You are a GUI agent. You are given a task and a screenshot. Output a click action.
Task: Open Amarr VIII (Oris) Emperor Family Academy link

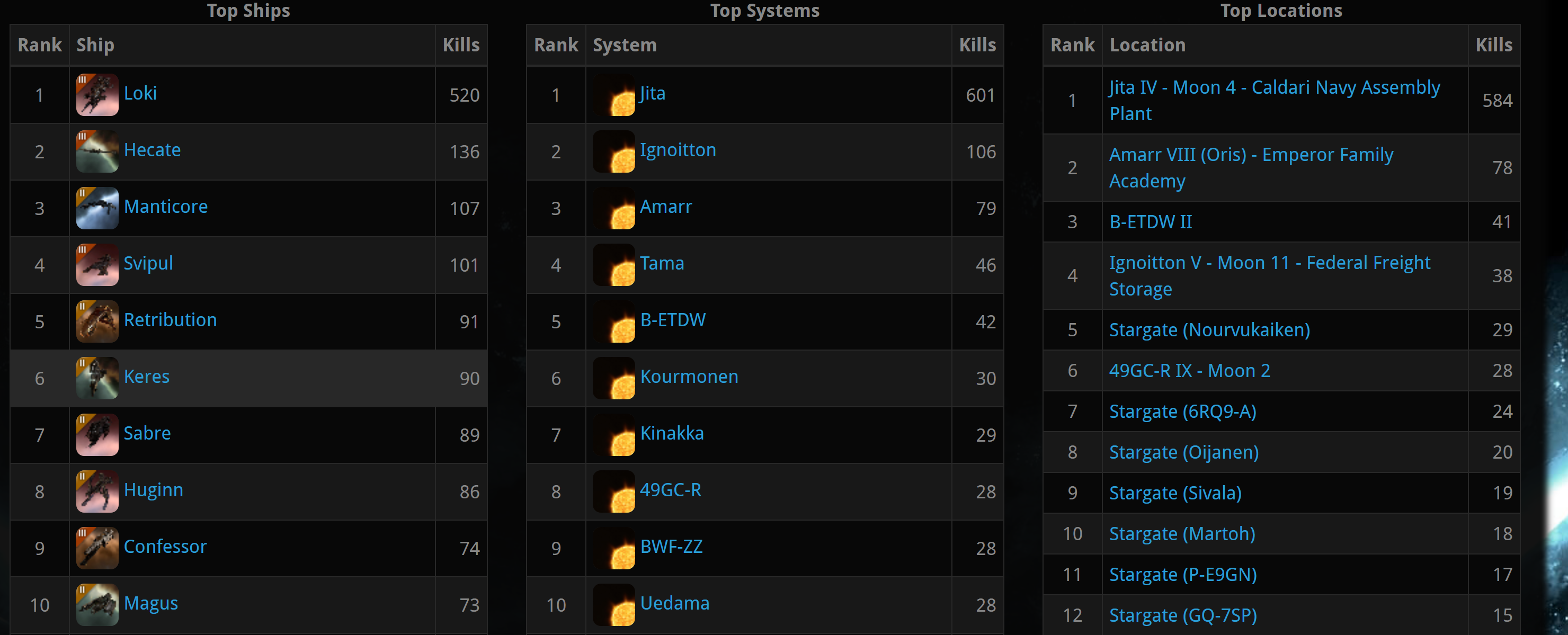pyautogui.click(x=1251, y=167)
